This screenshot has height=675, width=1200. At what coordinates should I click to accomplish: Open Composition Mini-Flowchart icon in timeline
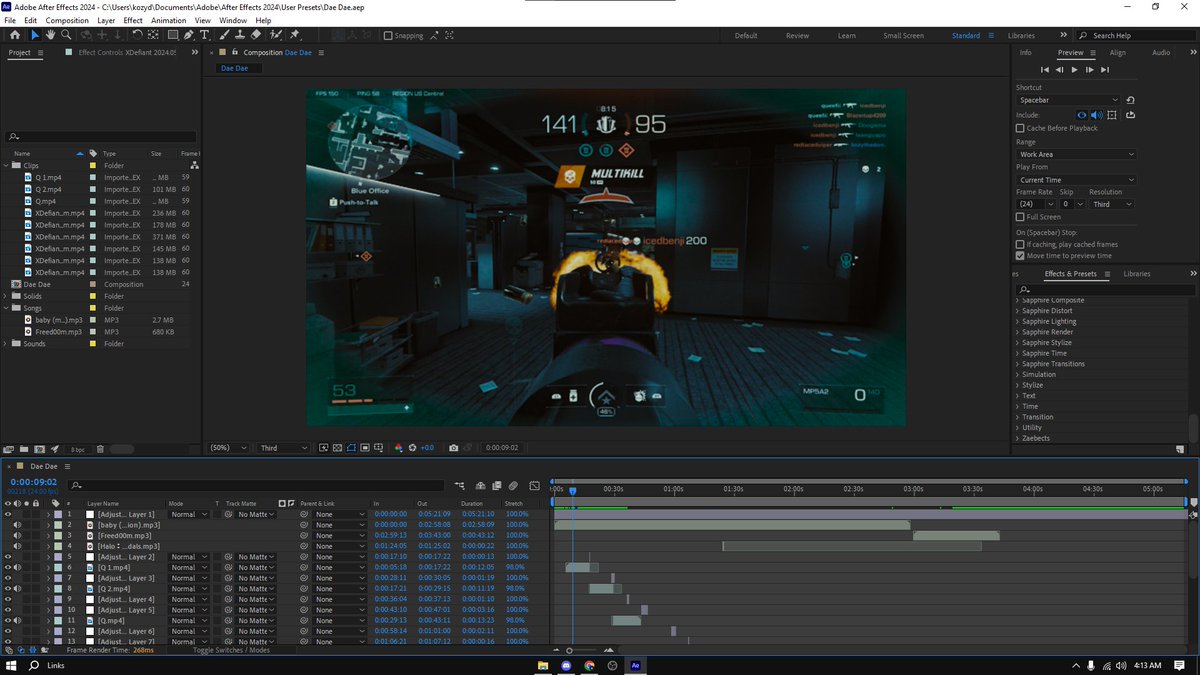click(x=459, y=485)
